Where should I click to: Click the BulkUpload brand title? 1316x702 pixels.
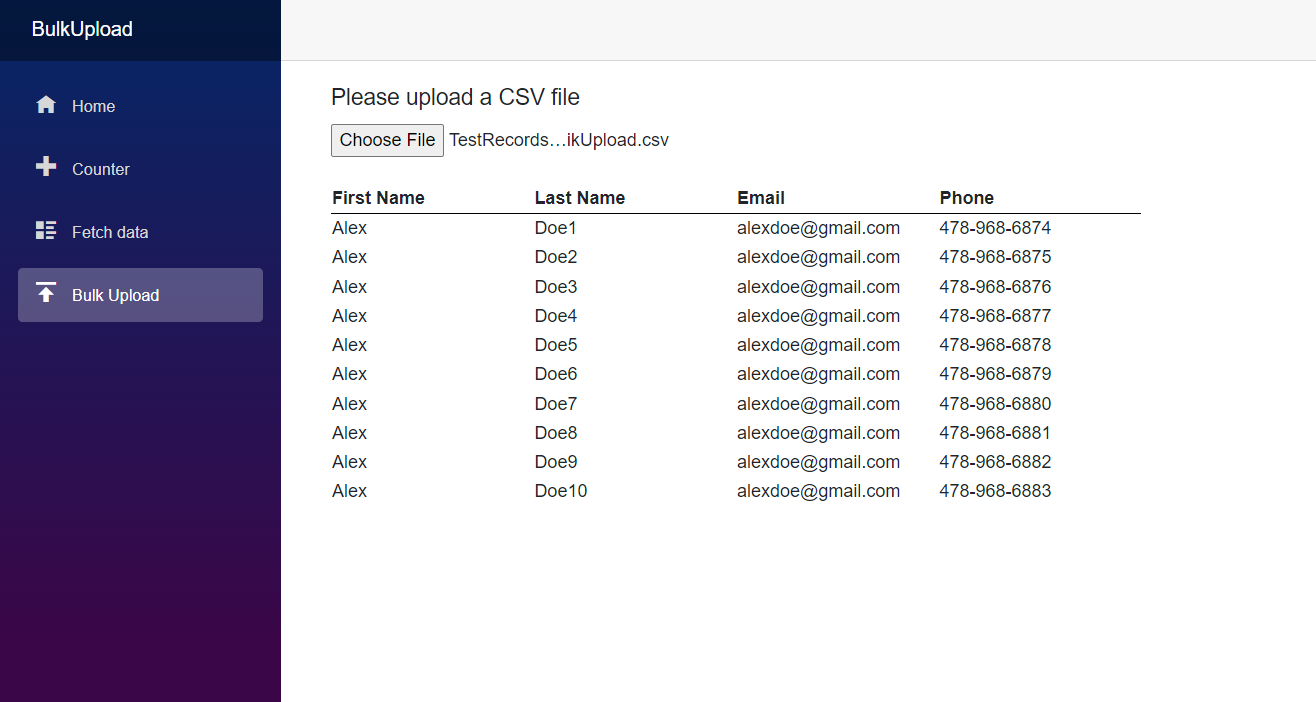point(82,29)
